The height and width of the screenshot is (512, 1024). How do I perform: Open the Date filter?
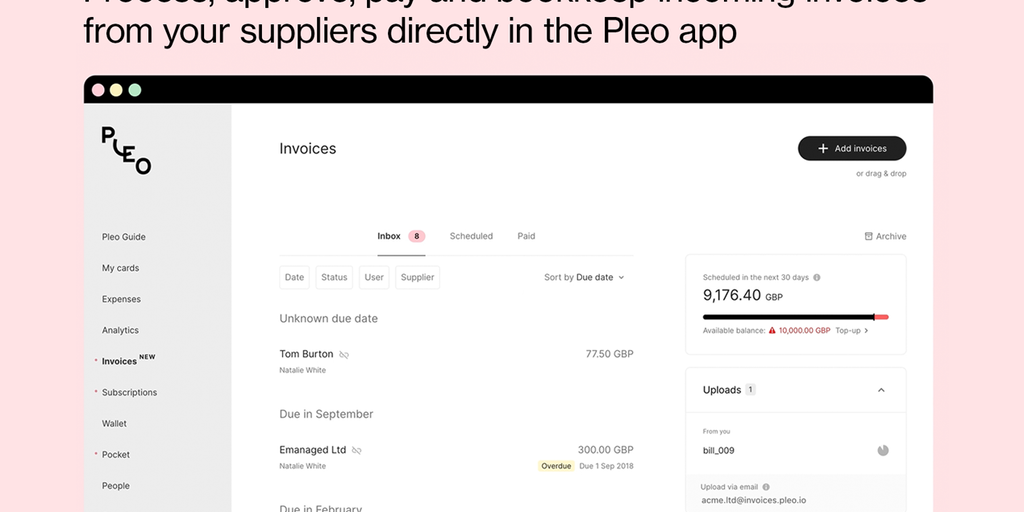(x=294, y=277)
